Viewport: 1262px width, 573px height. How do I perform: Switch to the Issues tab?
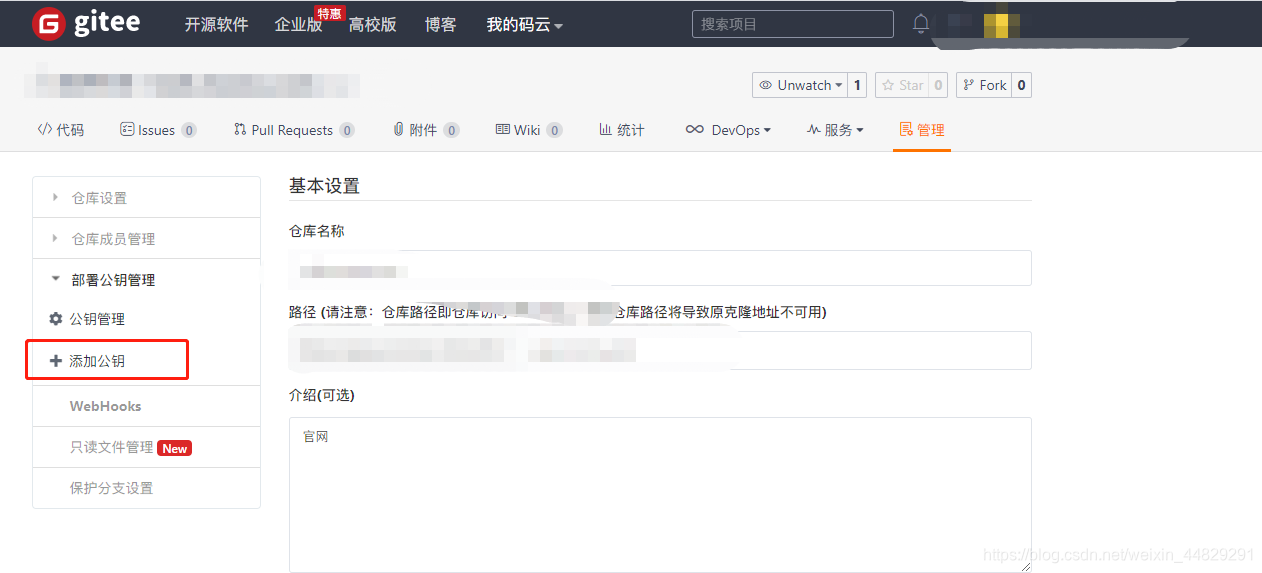pos(158,130)
